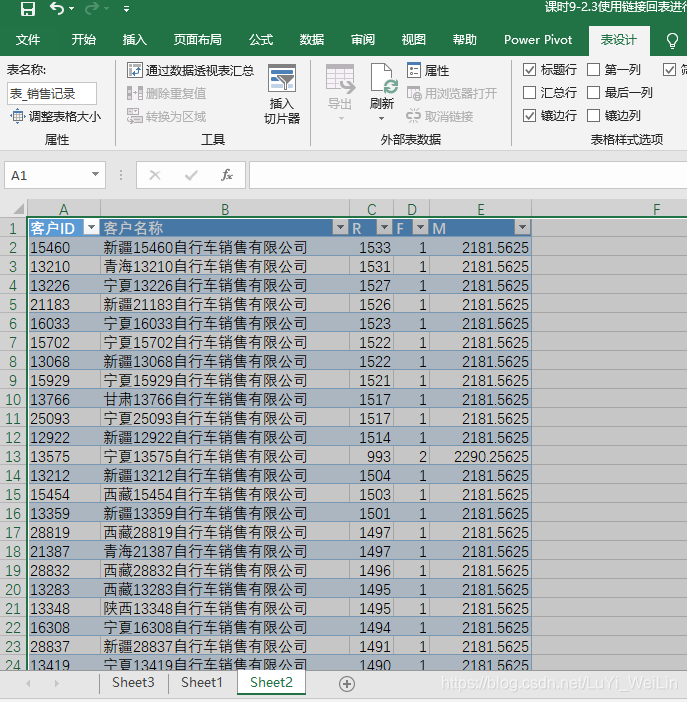Switch to Sheet3 tab
This screenshot has height=702, width=687.
pos(133,682)
